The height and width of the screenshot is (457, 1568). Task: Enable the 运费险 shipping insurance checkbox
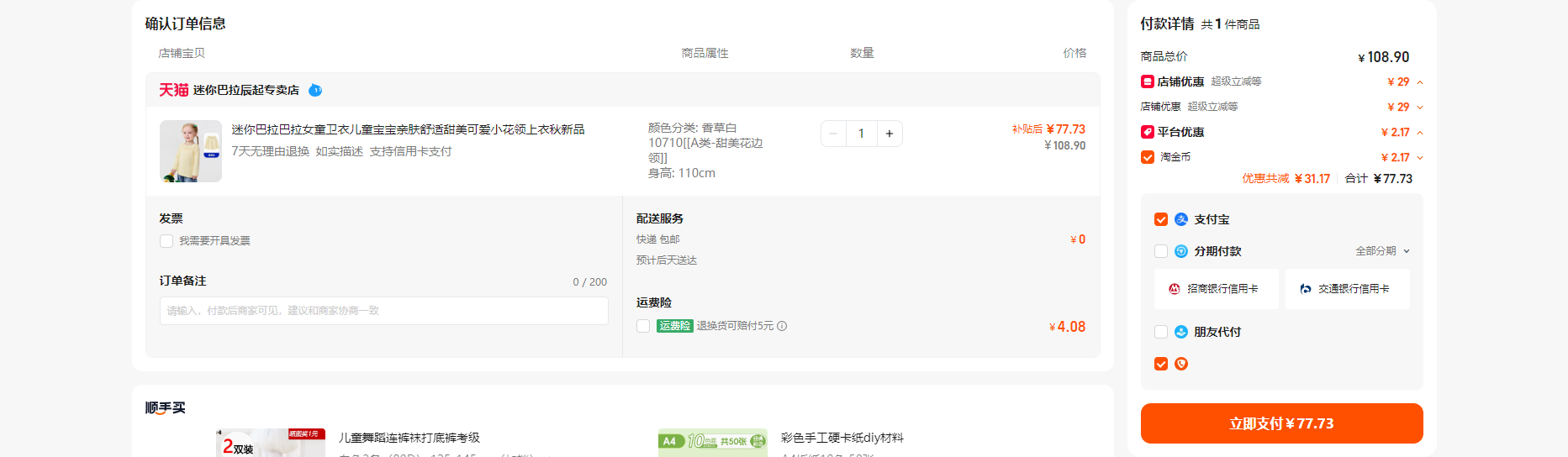[x=643, y=326]
